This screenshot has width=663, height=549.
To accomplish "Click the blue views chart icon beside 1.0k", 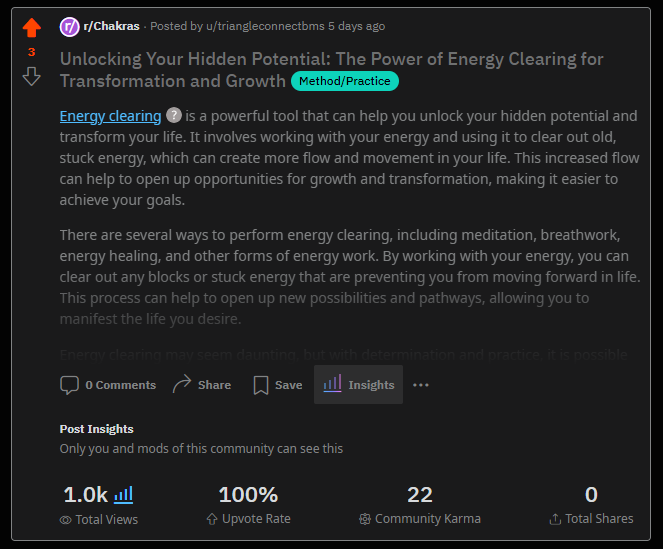I will pyautogui.click(x=124, y=494).
